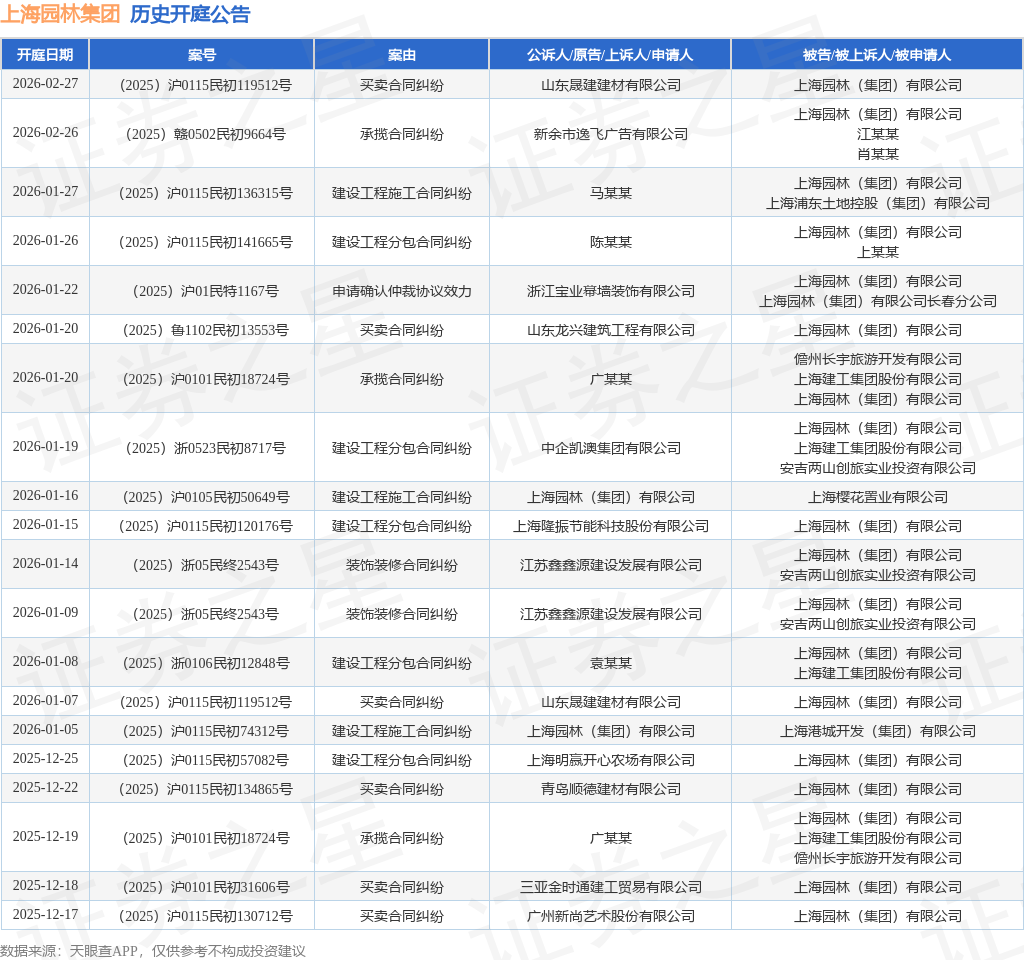
Task: Click plaintiff 青岛顺德建材有限公司
Action: tap(611, 789)
